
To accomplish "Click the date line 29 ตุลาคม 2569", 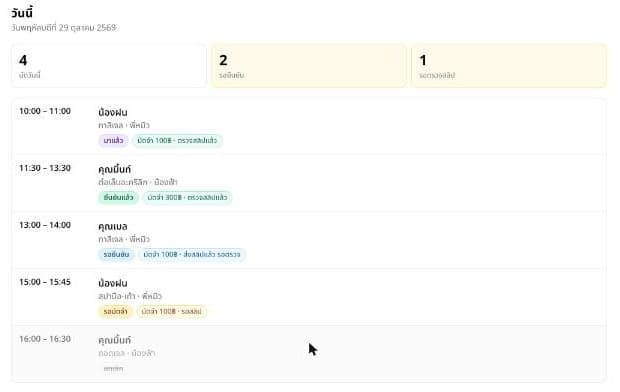I will click(64, 28).
